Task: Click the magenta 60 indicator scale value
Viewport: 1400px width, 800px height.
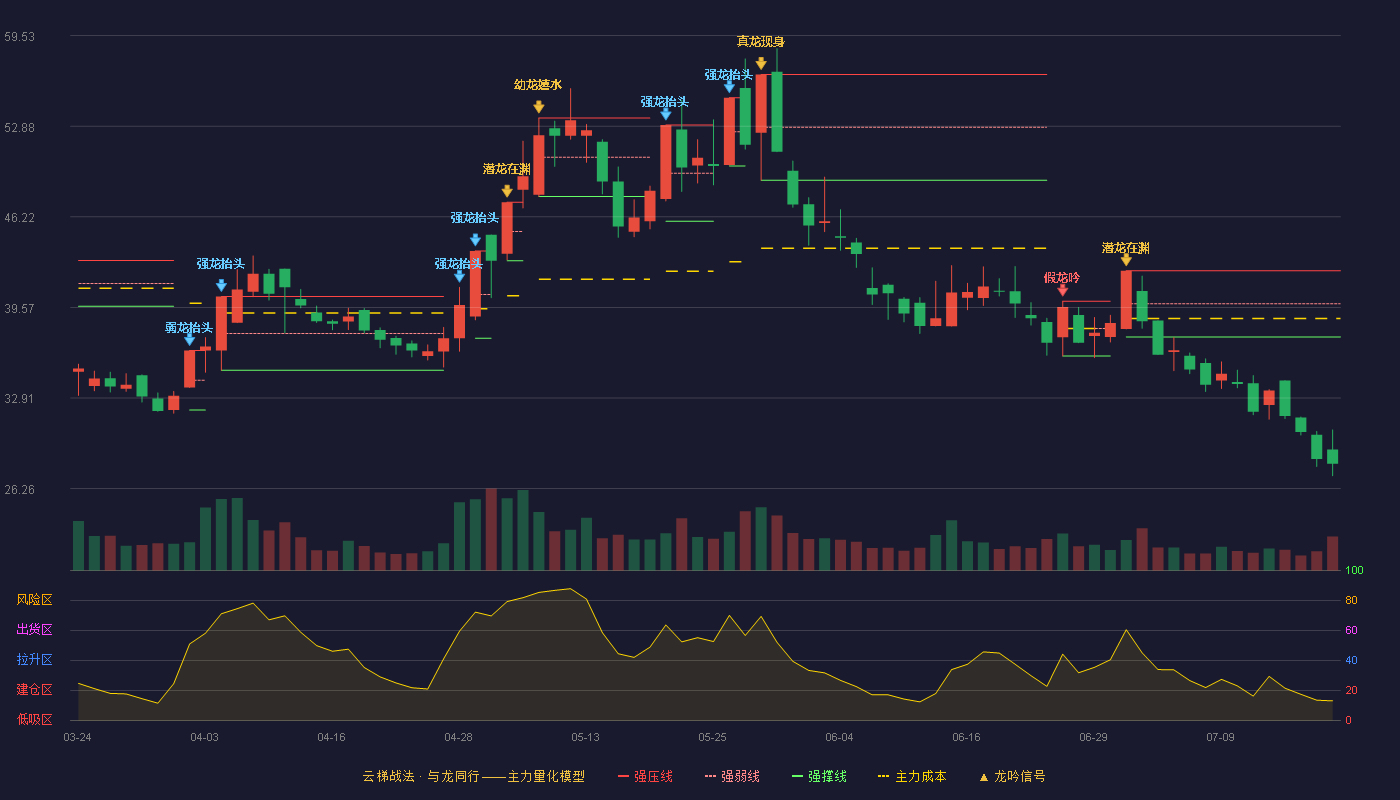Action: coord(1351,631)
